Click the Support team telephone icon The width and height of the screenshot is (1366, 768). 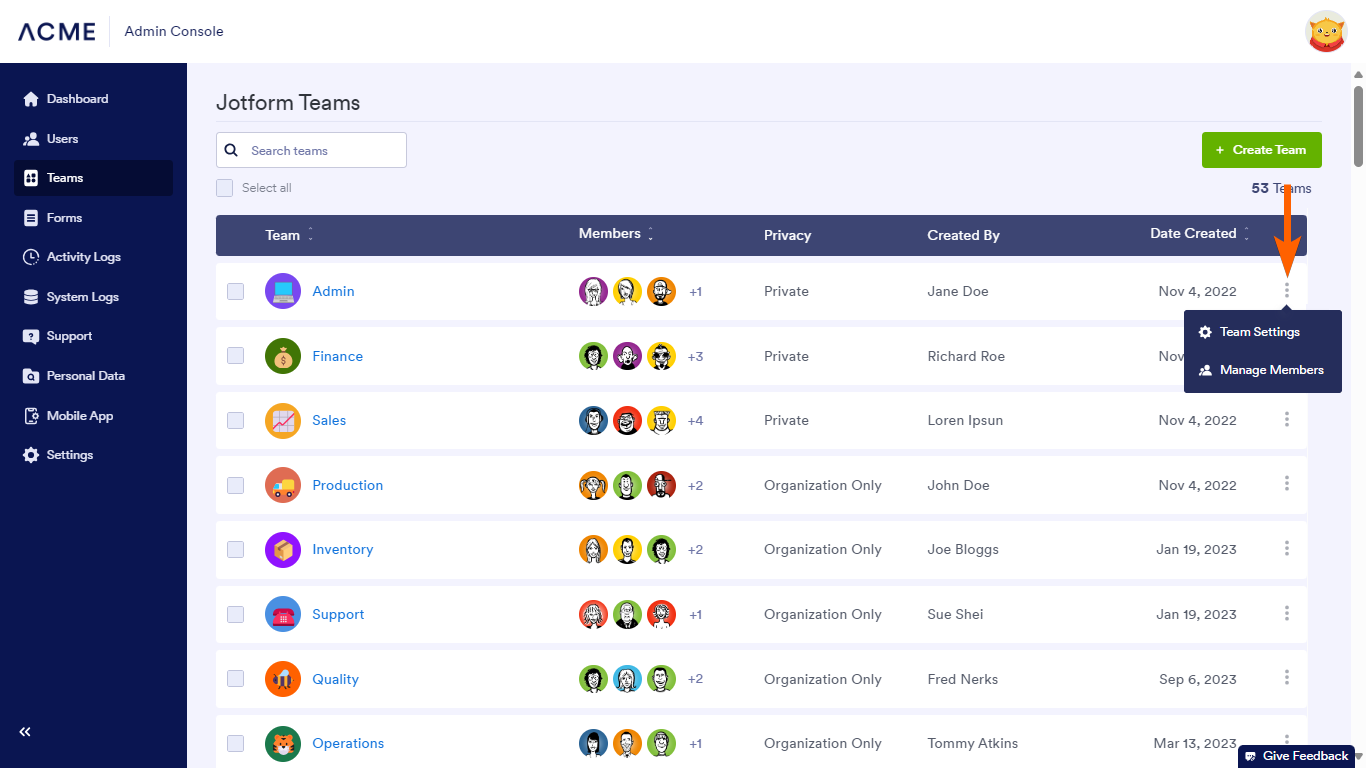click(x=283, y=614)
